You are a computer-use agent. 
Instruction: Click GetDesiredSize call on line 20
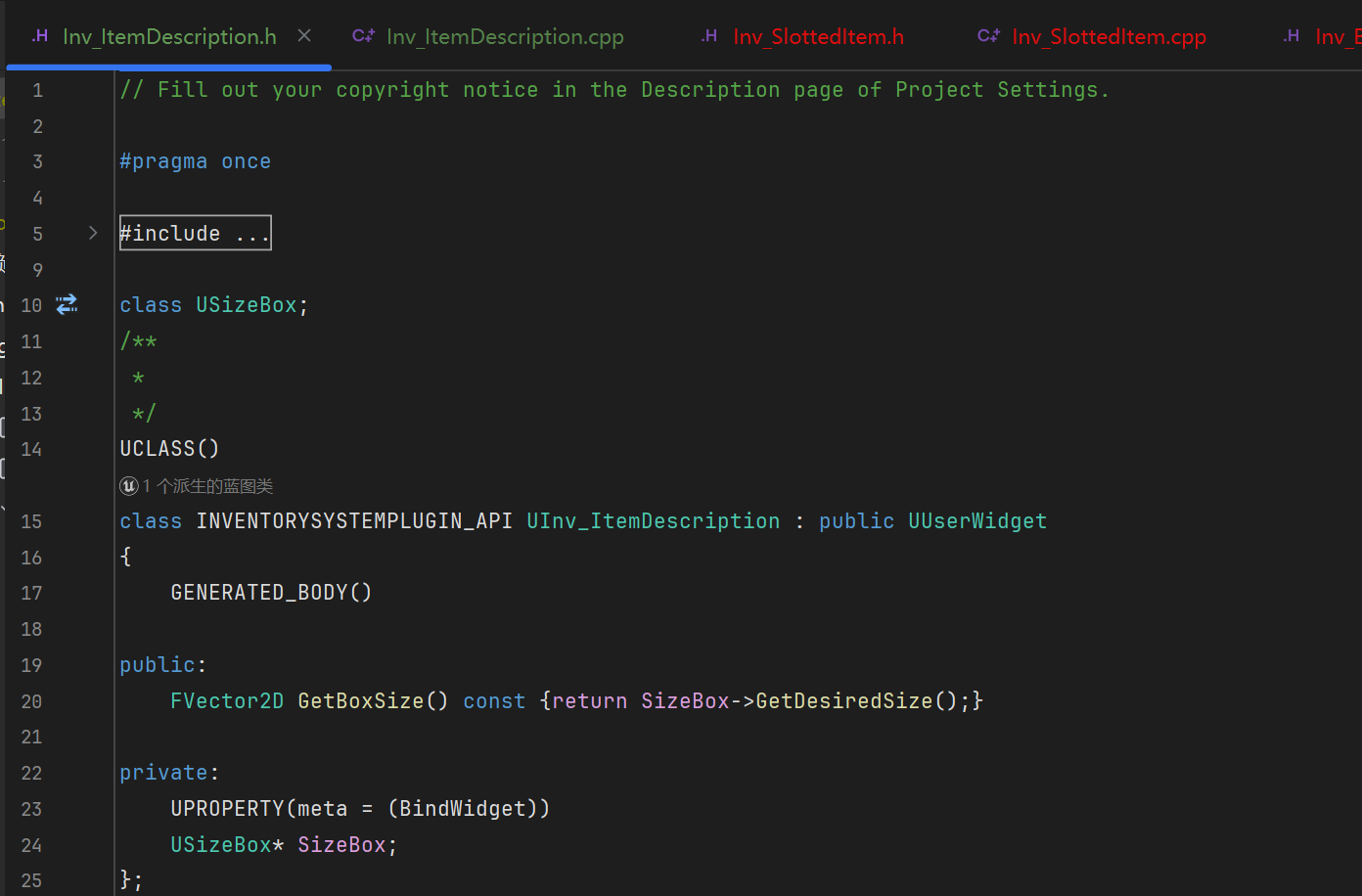(844, 701)
